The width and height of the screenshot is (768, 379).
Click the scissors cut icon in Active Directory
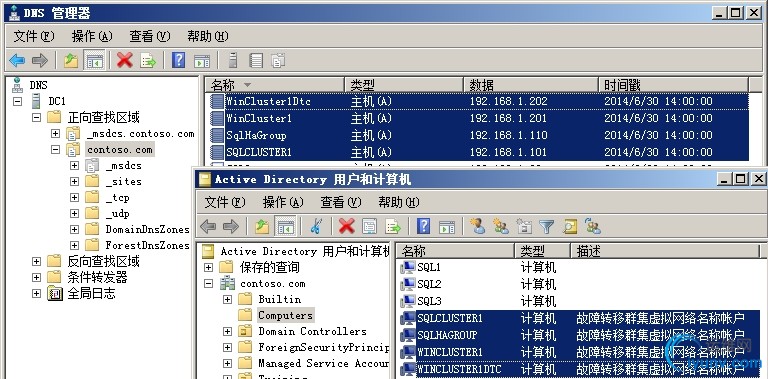(316, 226)
